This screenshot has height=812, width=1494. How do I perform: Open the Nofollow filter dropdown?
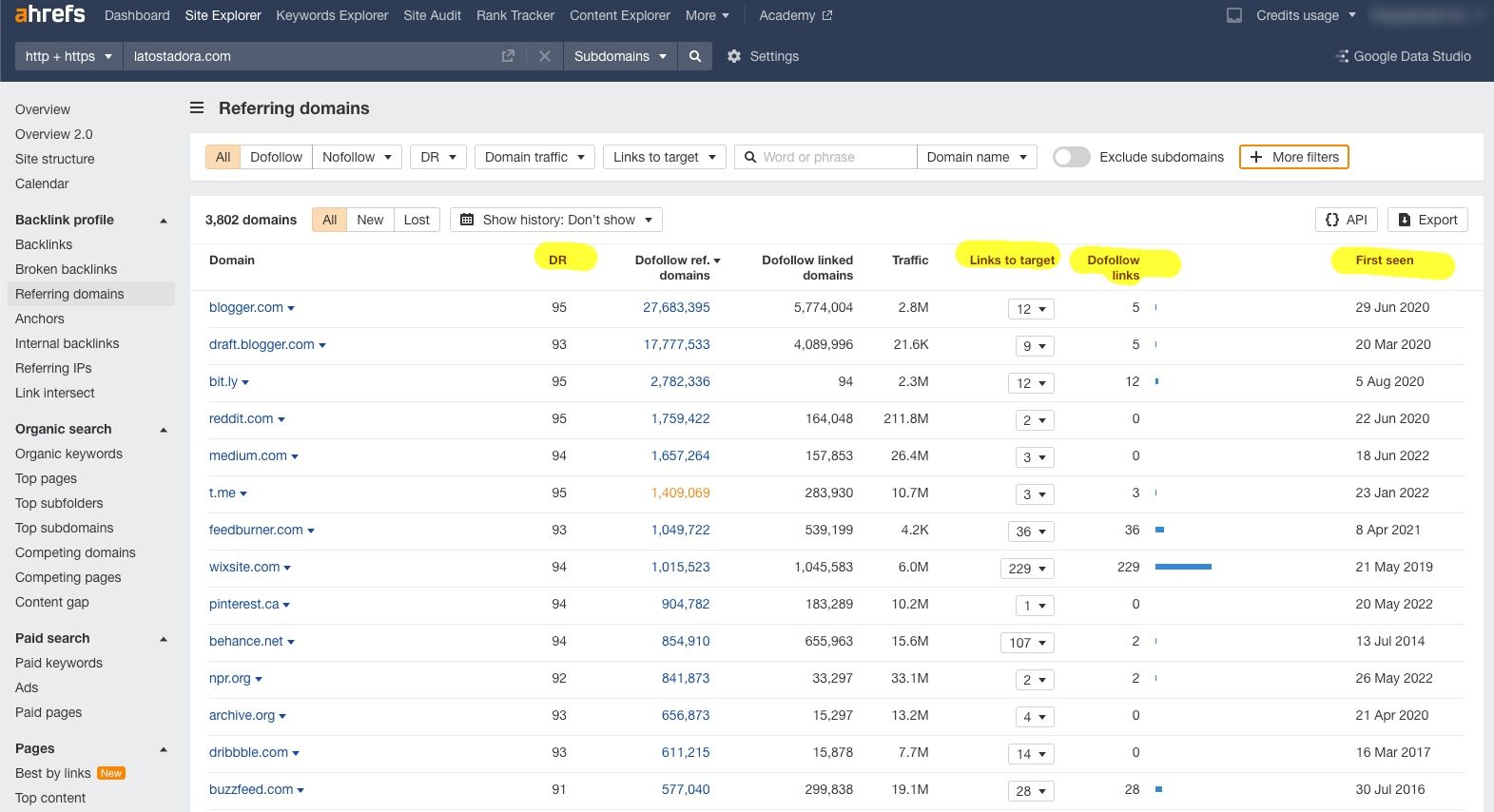(x=357, y=157)
